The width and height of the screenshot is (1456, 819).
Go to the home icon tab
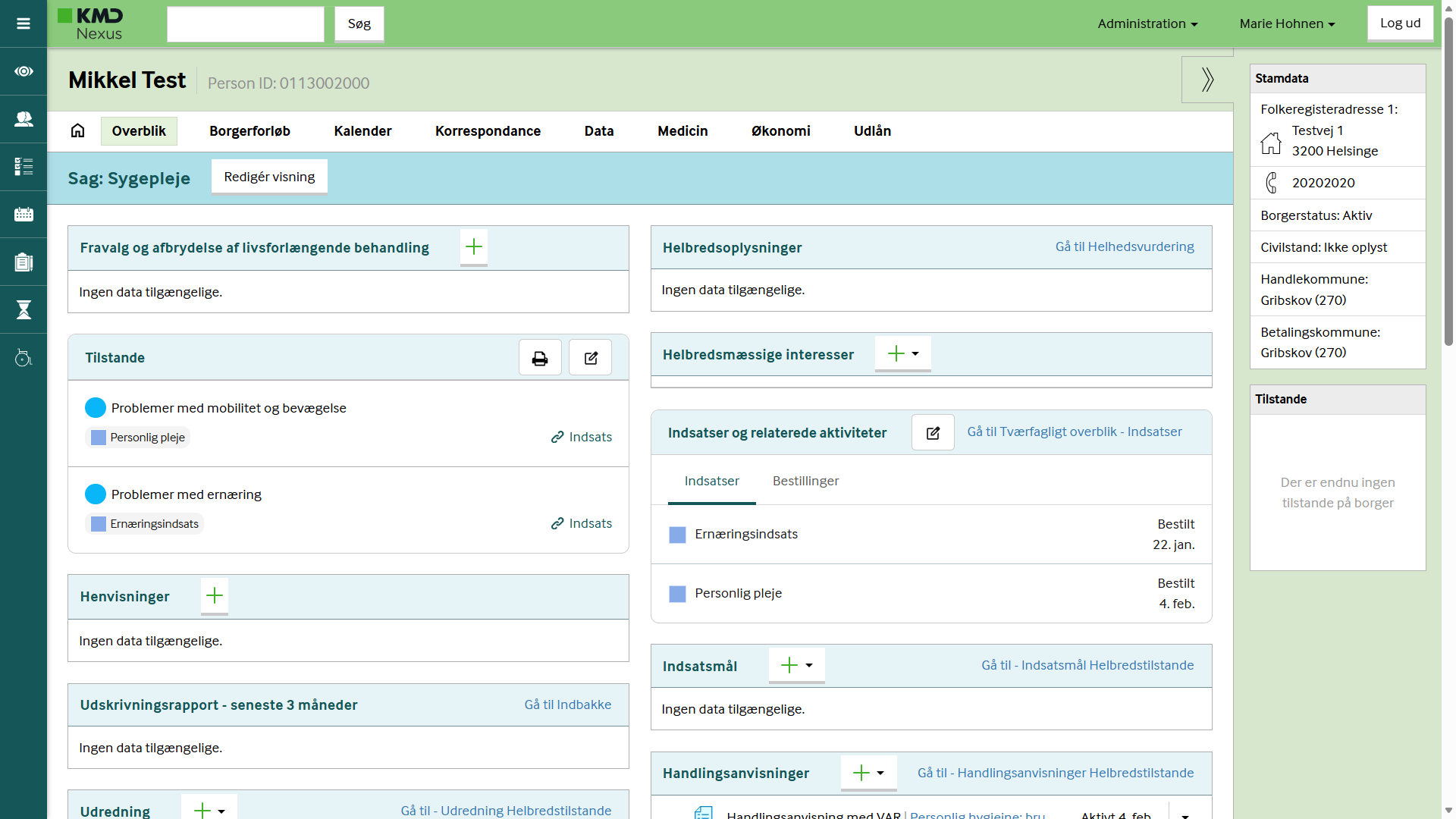tap(77, 130)
